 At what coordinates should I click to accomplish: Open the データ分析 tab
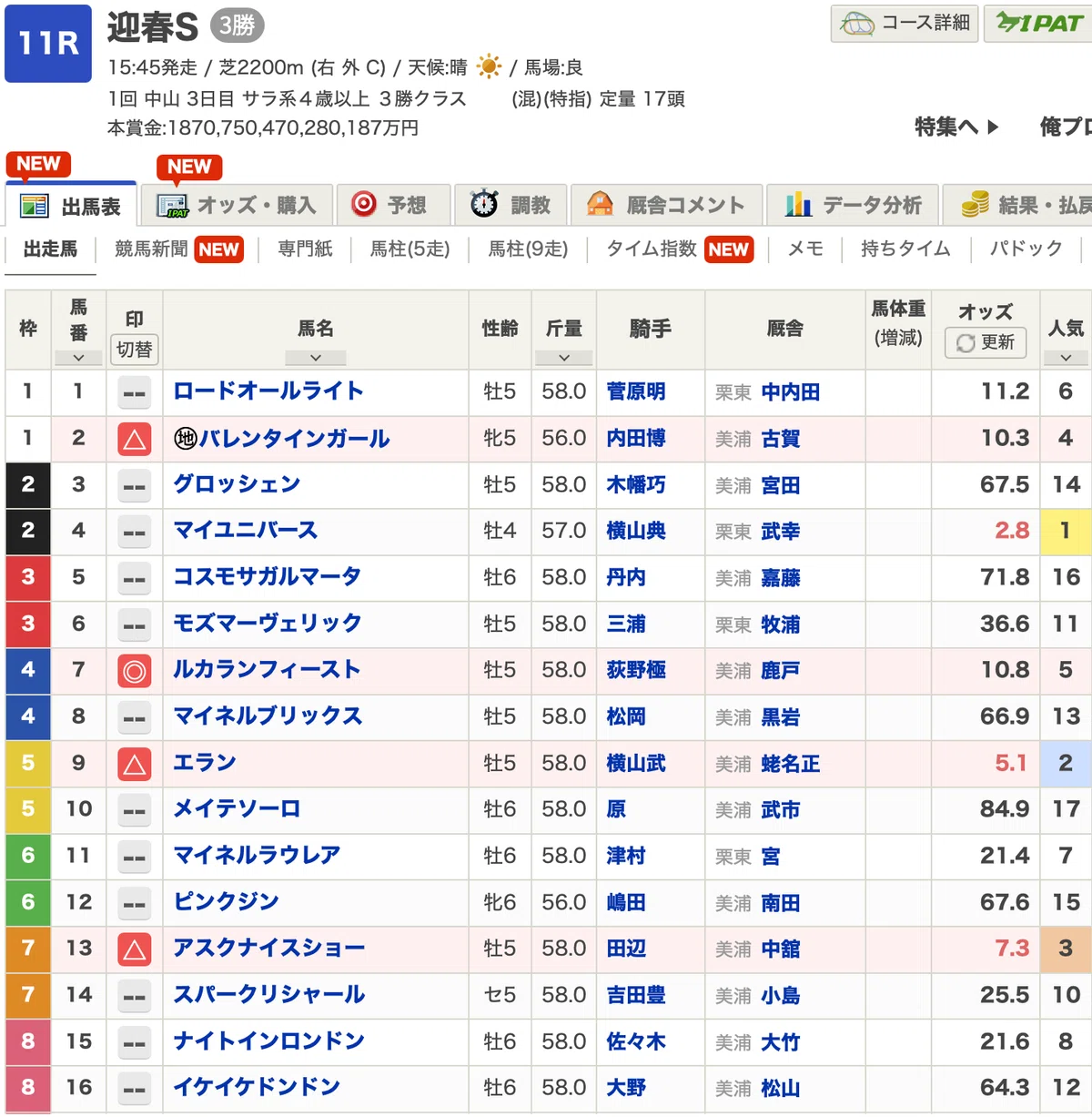852,205
